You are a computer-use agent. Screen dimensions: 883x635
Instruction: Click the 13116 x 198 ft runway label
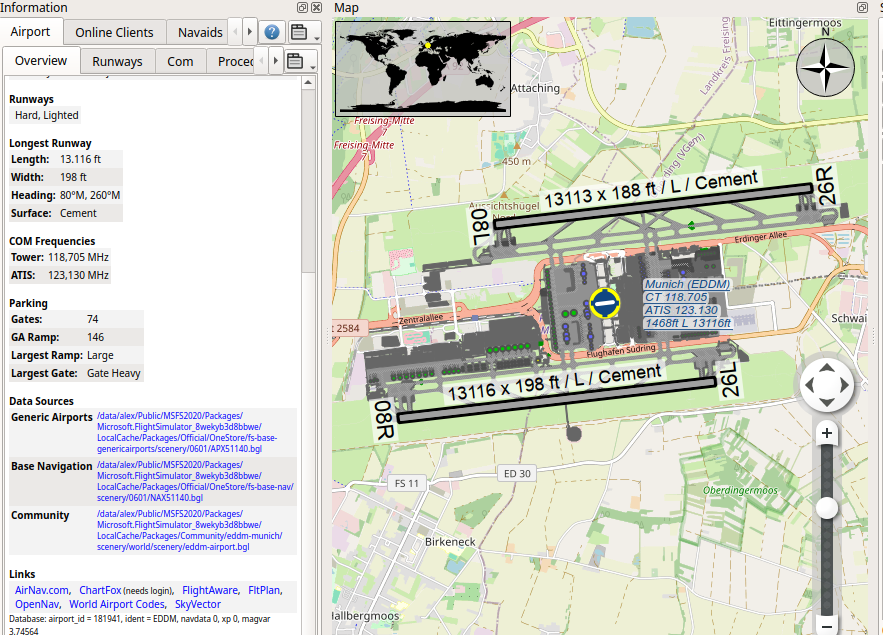(554, 383)
